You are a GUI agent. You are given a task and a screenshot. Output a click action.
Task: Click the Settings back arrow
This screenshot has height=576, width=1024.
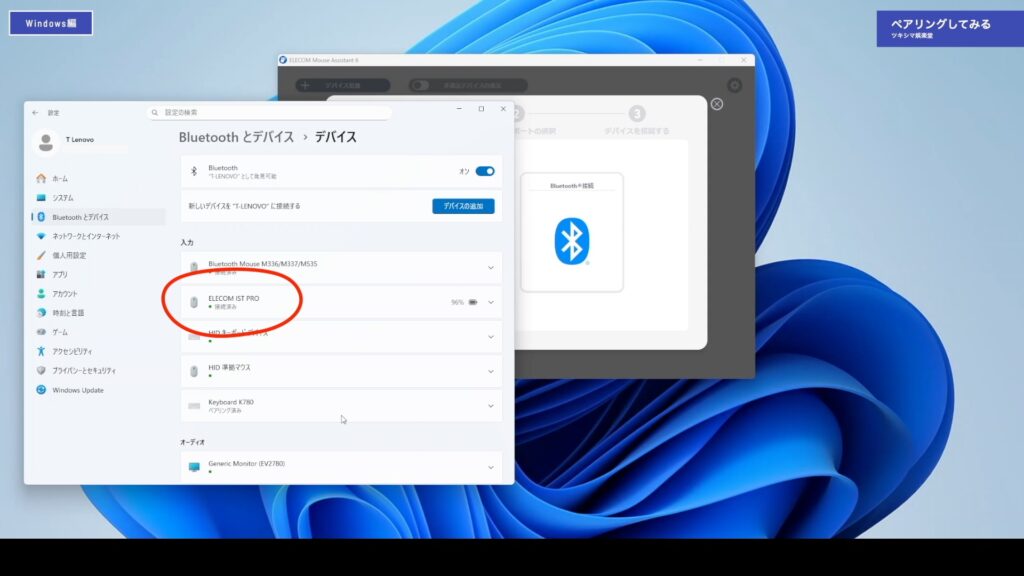[36, 113]
